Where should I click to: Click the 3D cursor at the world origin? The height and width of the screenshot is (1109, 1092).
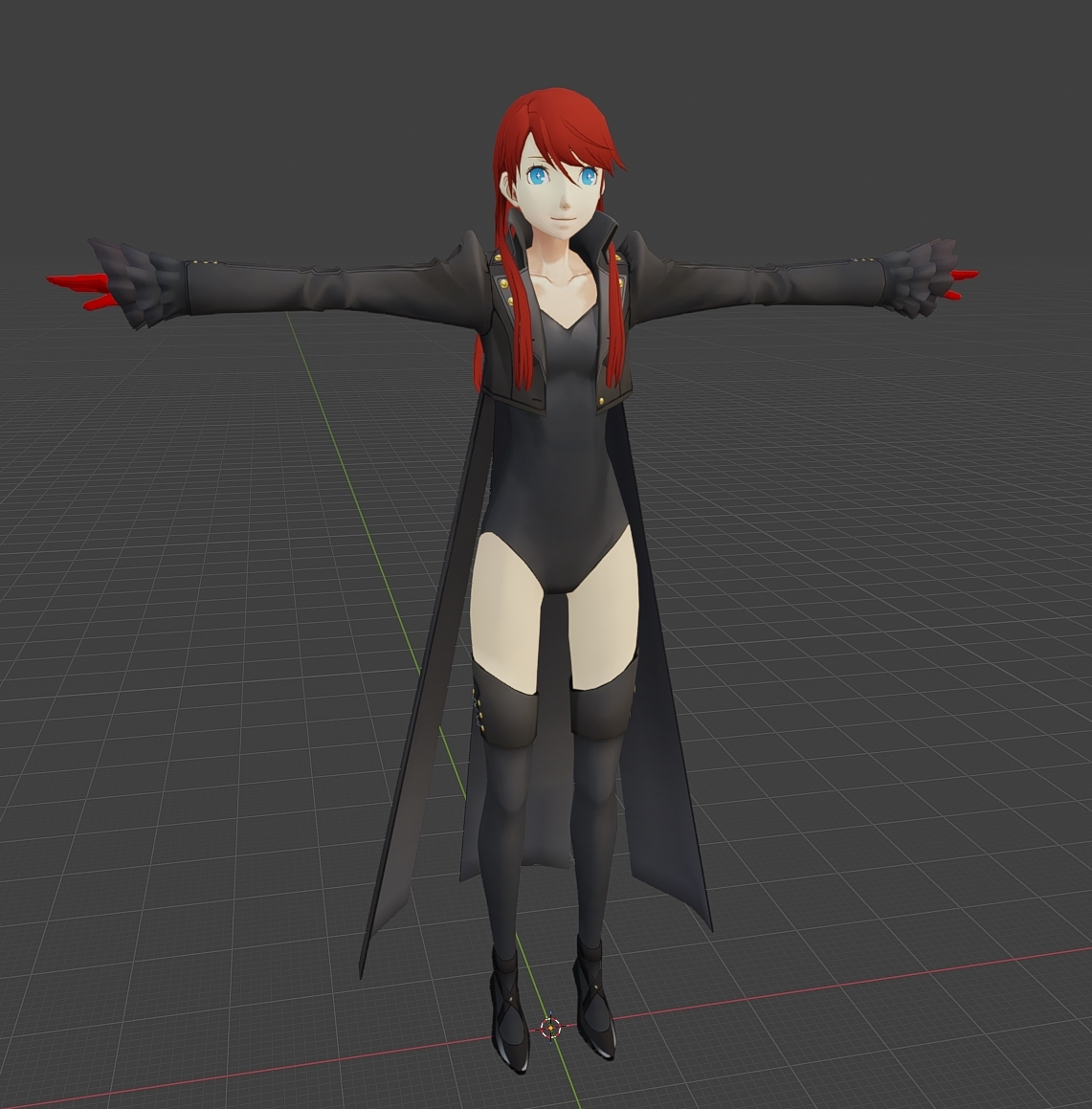pos(550,1027)
